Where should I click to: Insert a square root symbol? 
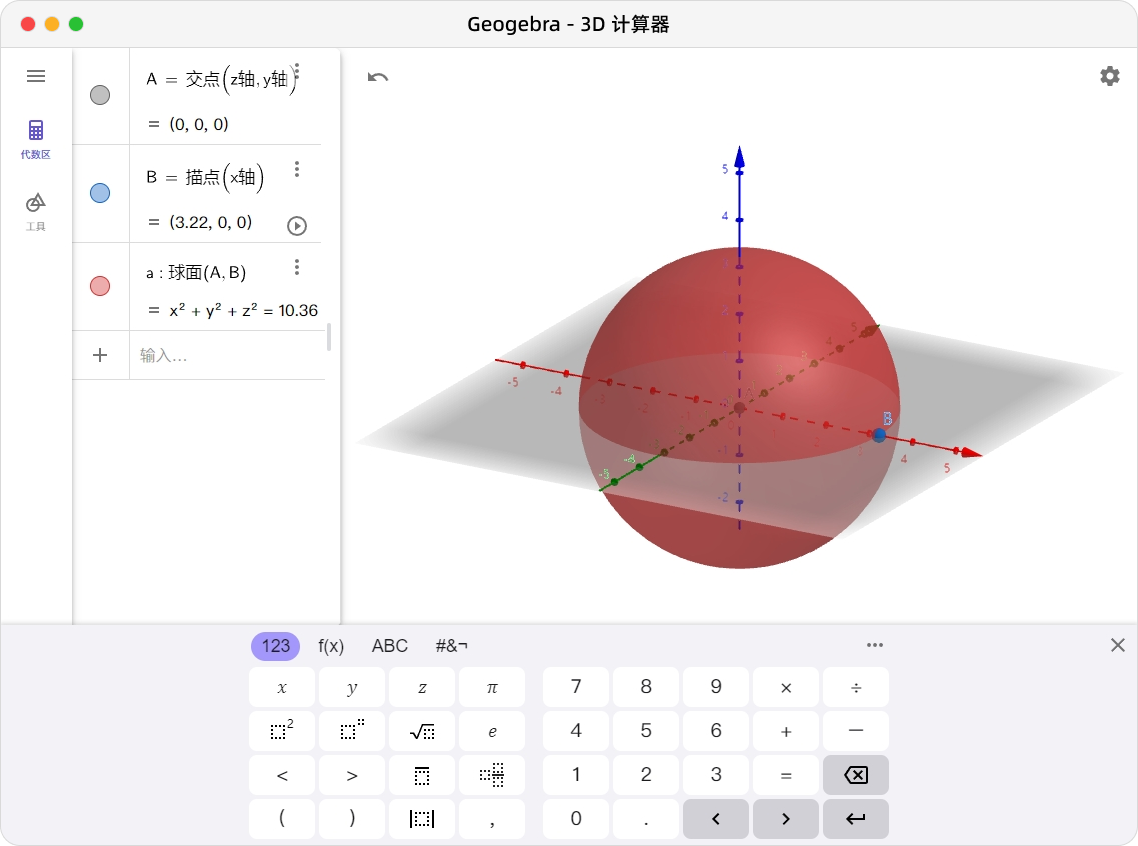coord(422,731)
